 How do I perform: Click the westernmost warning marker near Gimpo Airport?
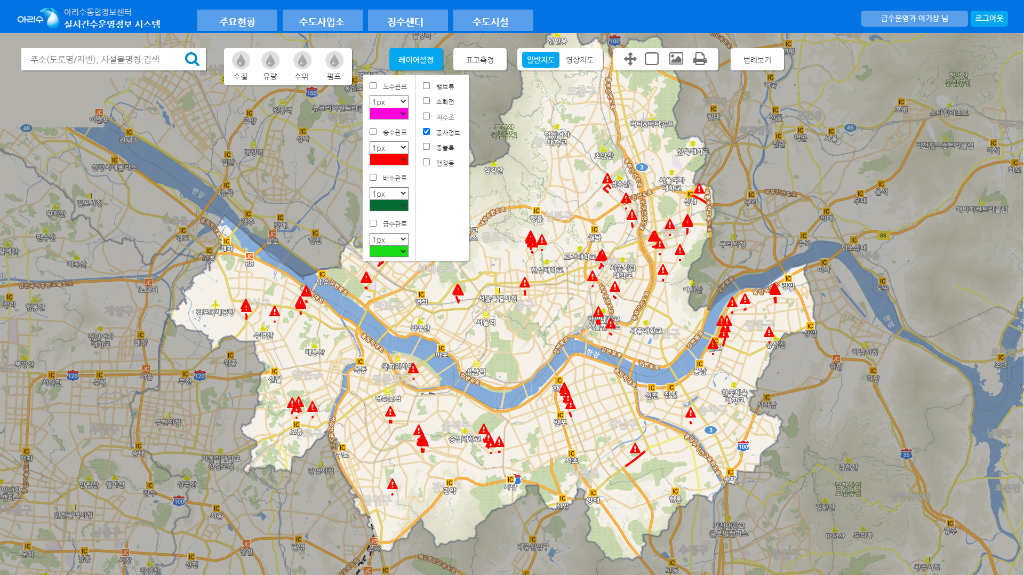coord(246,306)
